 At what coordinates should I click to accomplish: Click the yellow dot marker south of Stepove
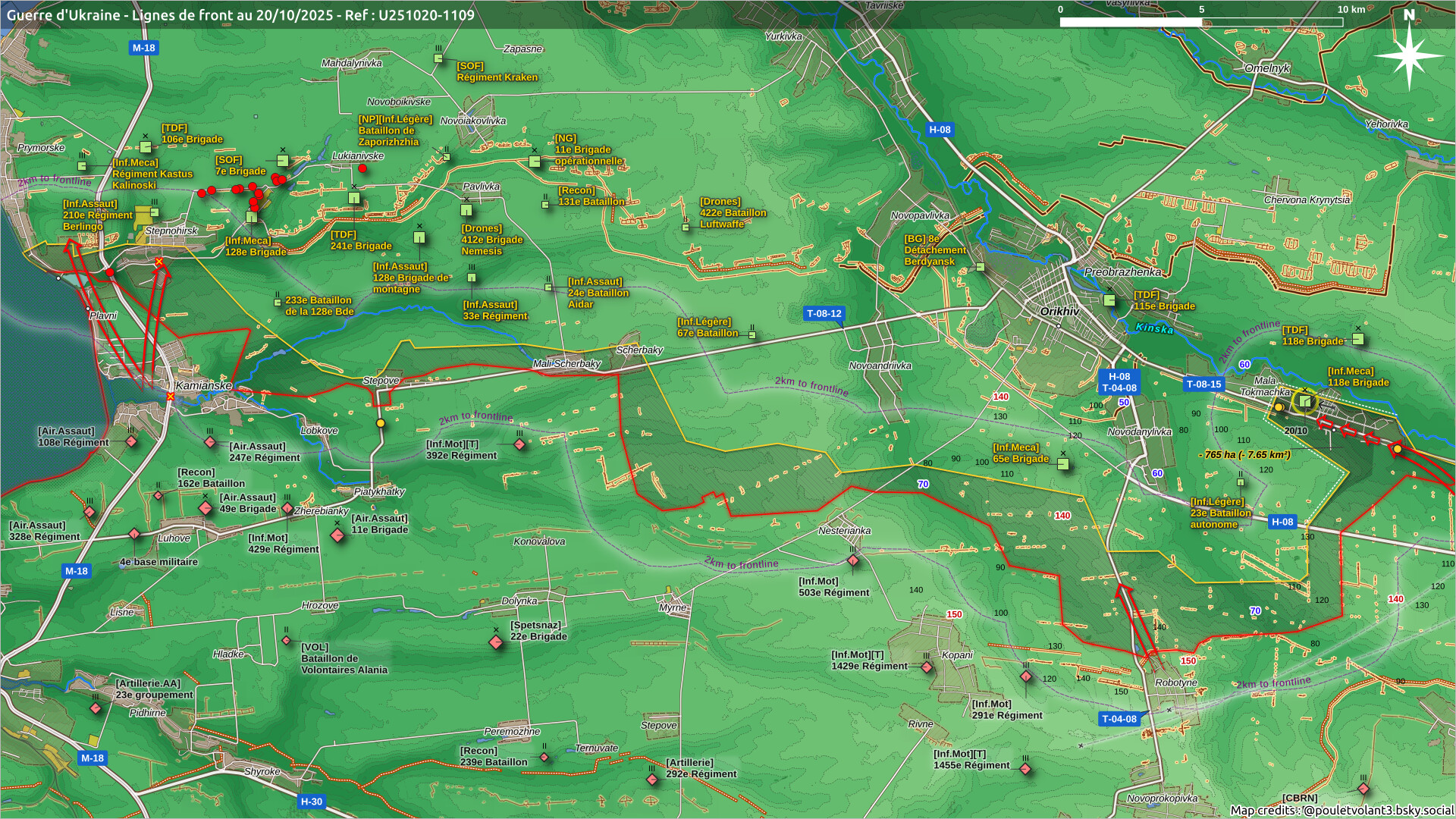(381, 423)
